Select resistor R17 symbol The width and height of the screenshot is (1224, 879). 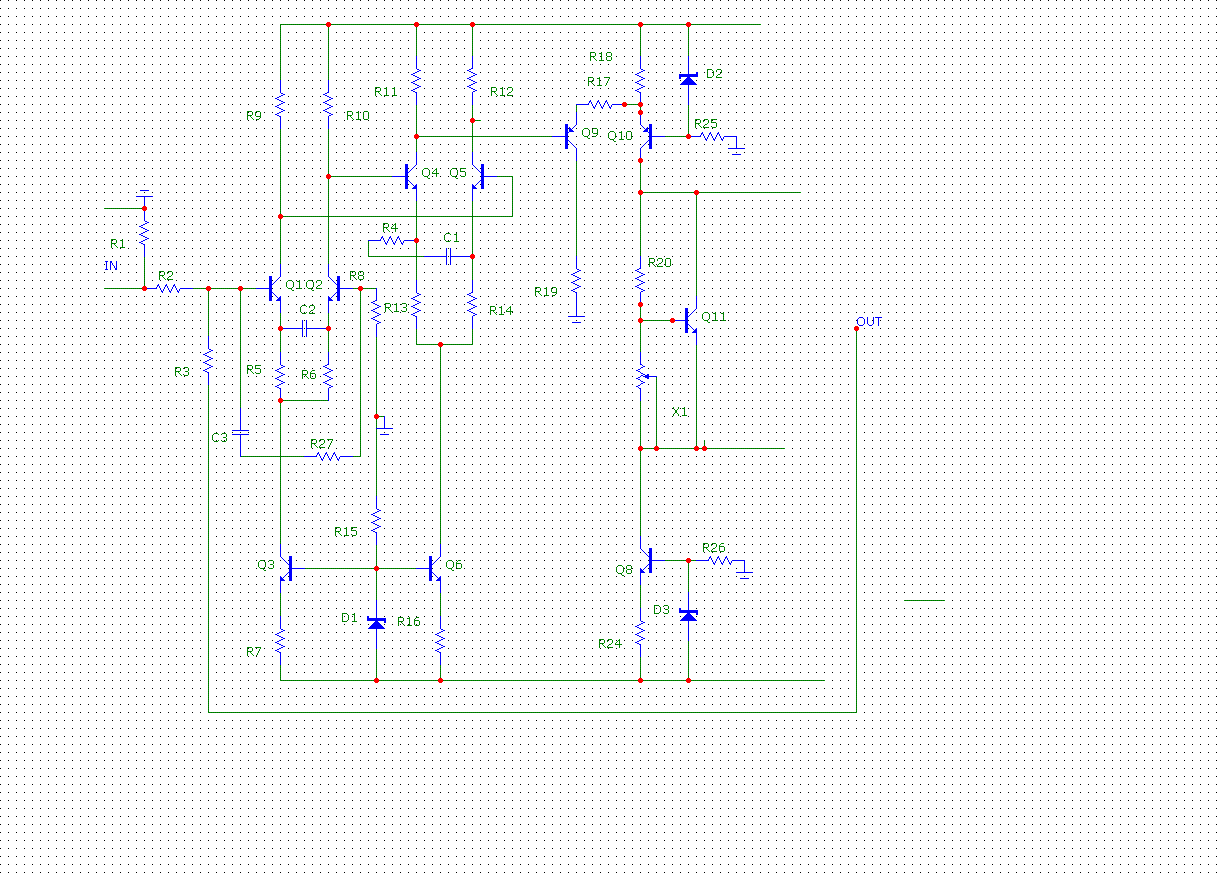pos(600,103)
